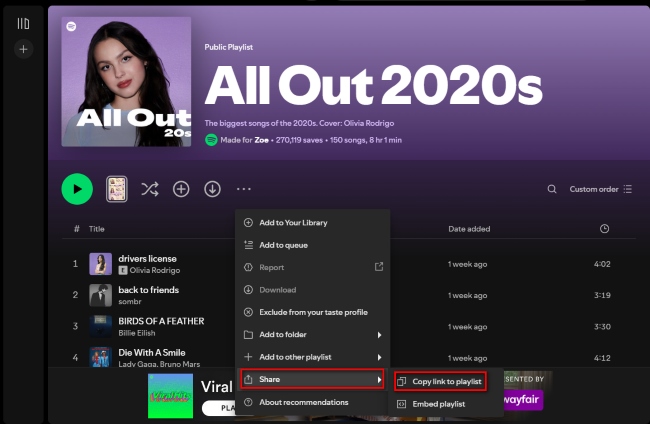The image size is (650, 424).
Task: Click the All Out 2020s cover image
Action: coord(126,82)
